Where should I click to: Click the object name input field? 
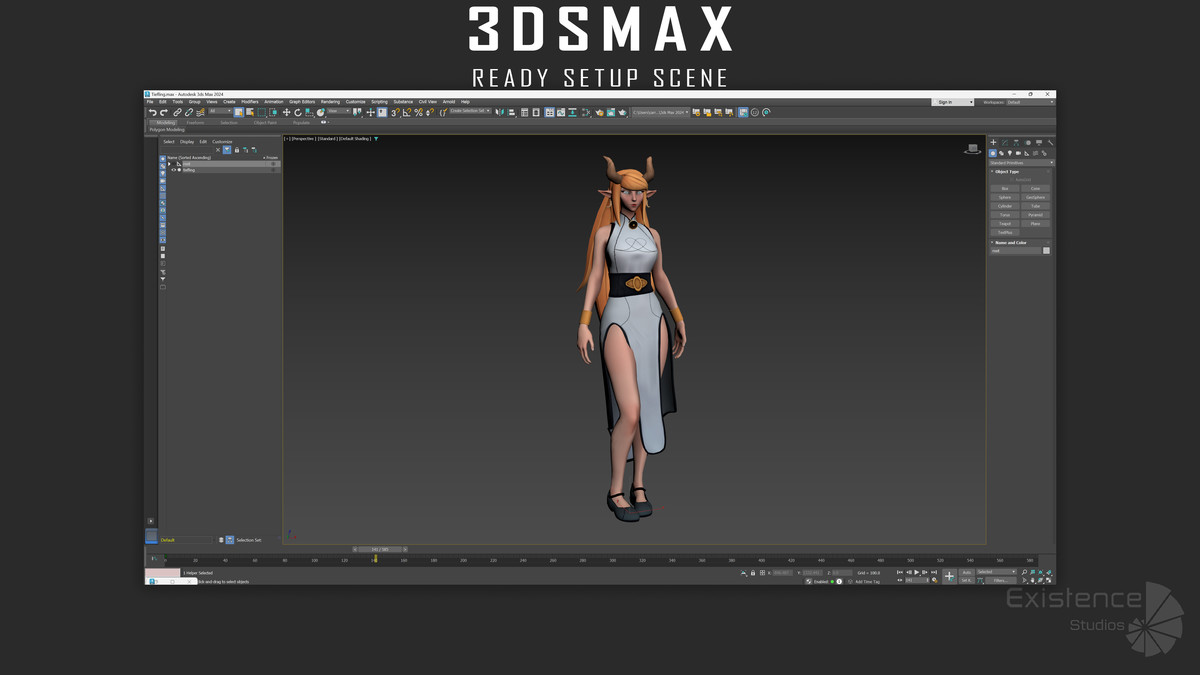(x=1016, y=251)
